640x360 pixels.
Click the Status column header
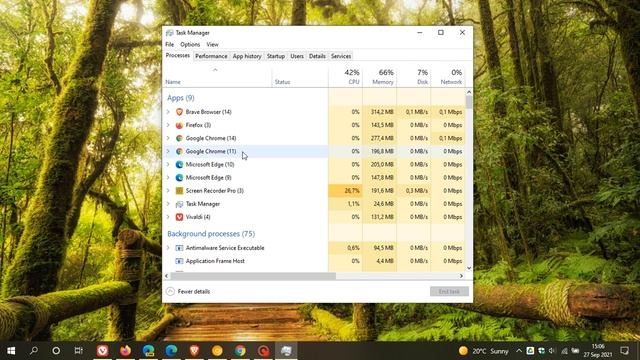coord(300,76)
